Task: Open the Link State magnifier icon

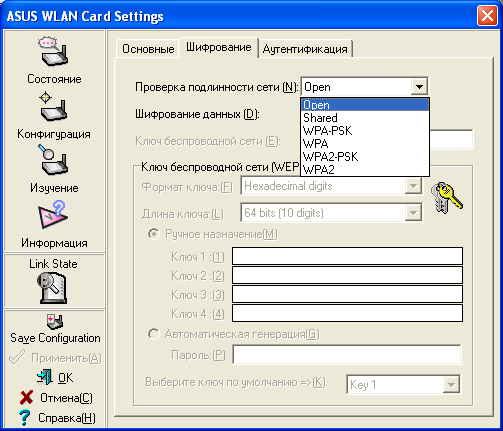Action: (x=52, y=288)
